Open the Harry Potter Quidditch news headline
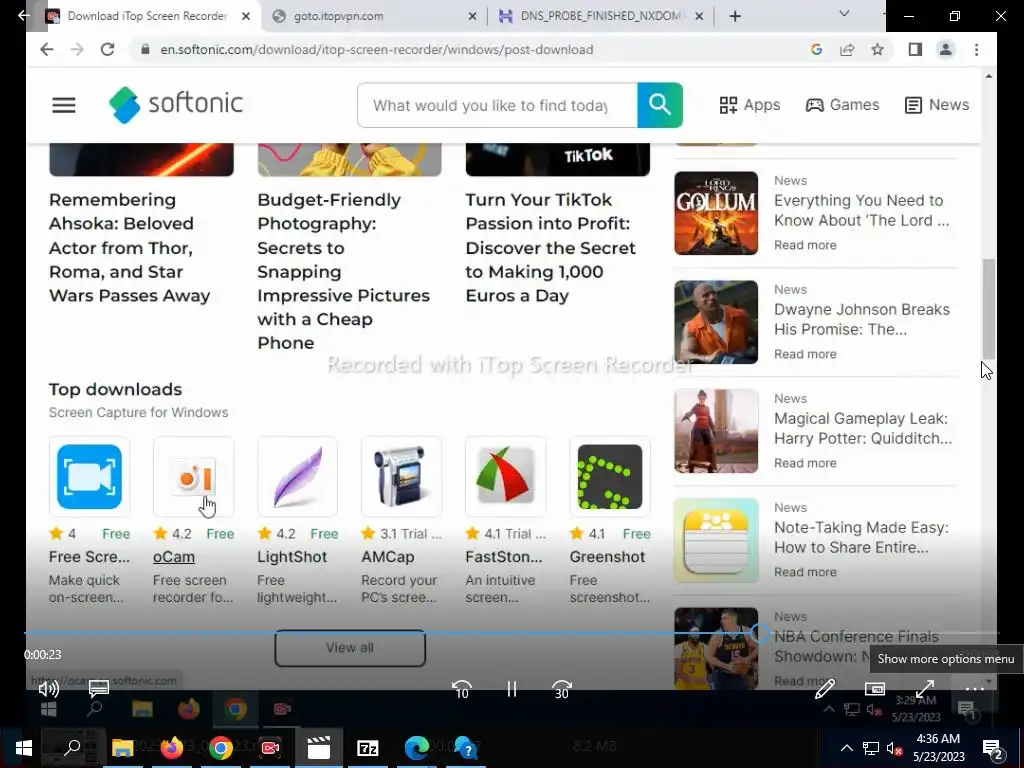The height and width of the screenshot is (768, 1024). [x=863, y=428]
